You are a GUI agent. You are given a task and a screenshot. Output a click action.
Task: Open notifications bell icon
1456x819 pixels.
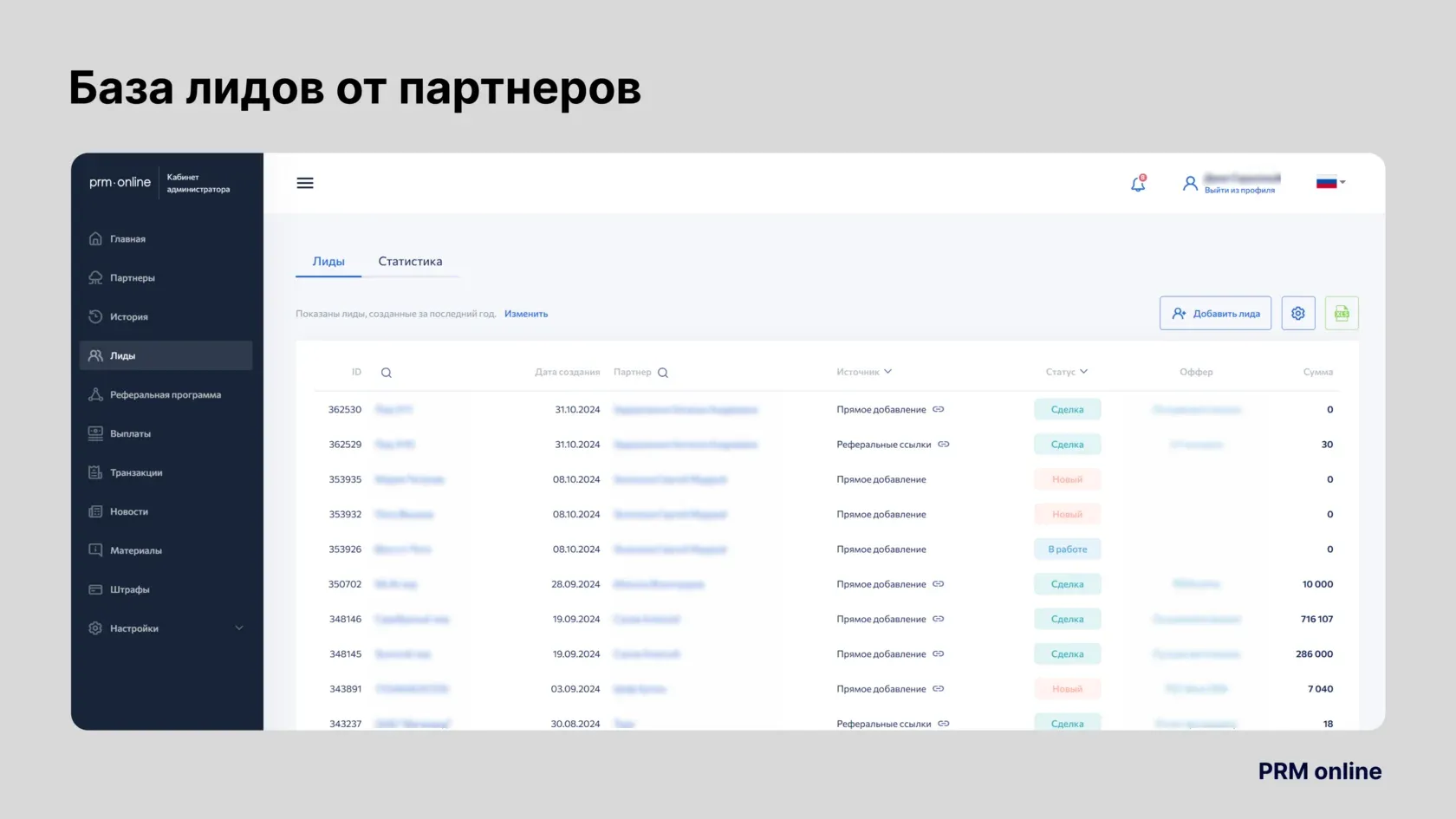click(1138, 183)
